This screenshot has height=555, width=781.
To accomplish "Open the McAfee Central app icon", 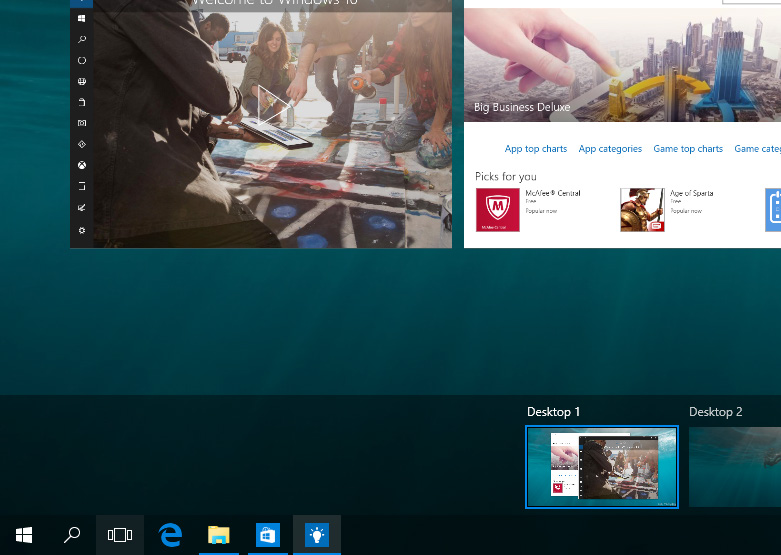I will [498, 210].
